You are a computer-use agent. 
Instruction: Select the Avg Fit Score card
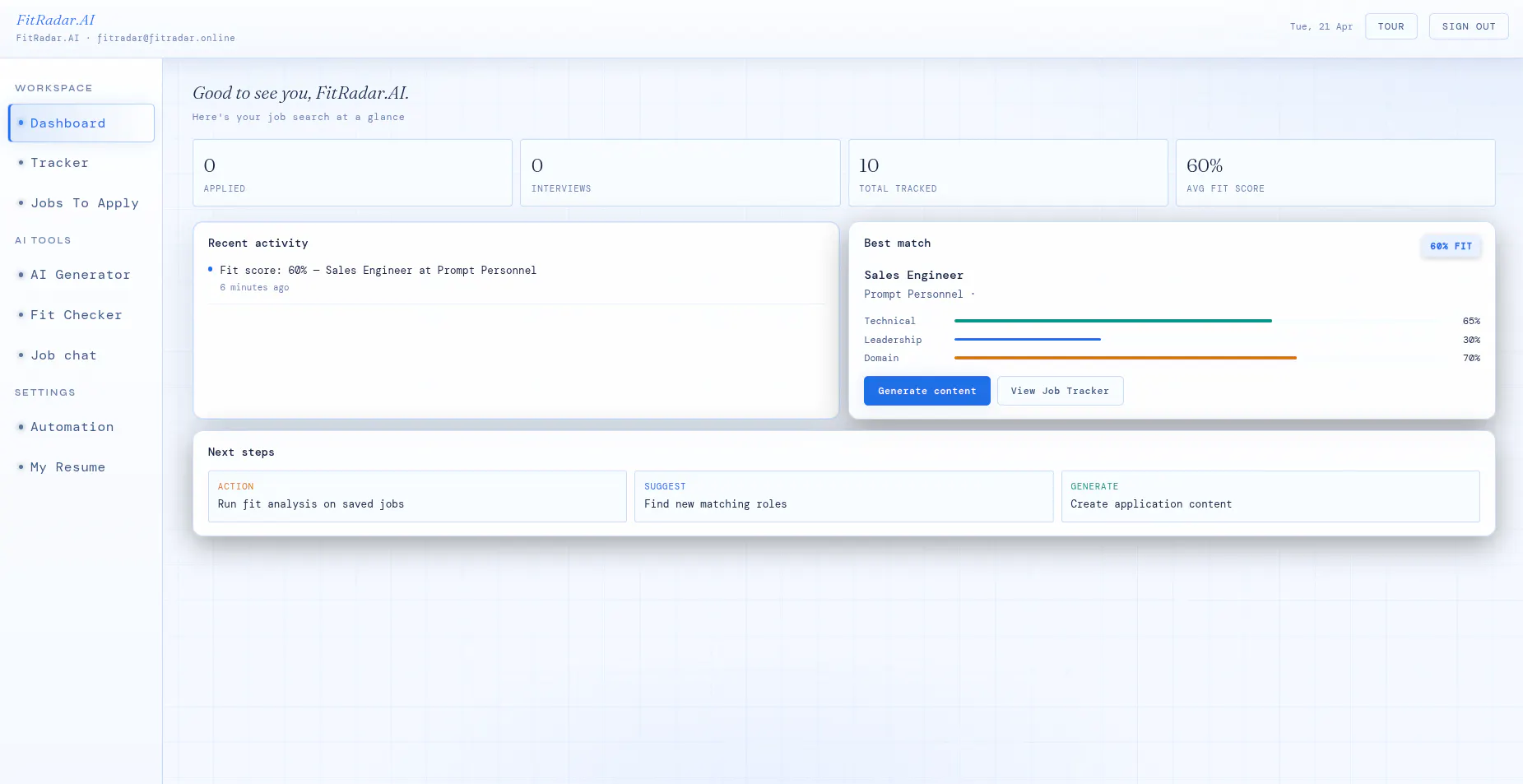tap(1335, 173)
